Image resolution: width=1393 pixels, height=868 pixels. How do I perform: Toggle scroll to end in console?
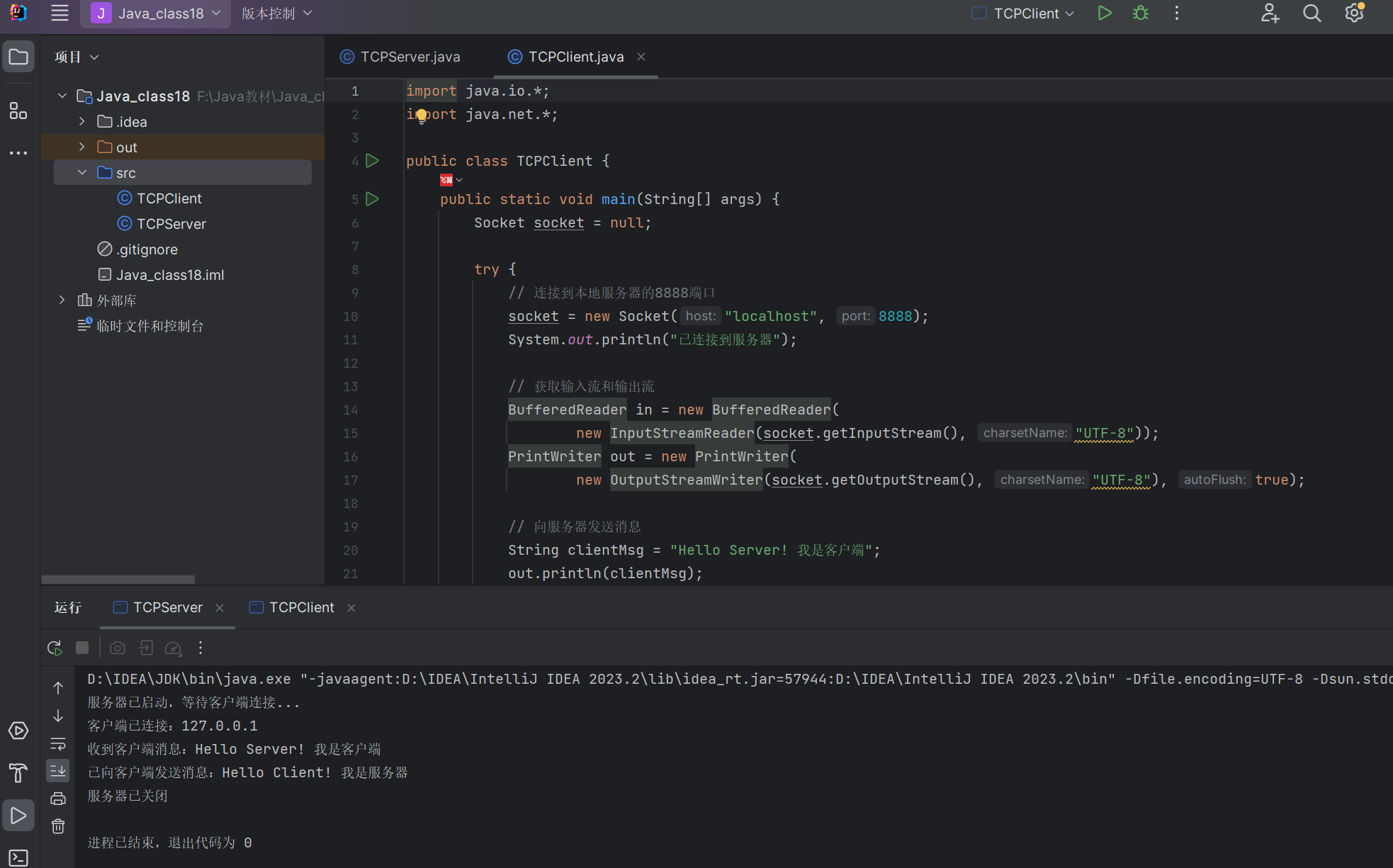pyautogui.click(x=58, y=770)
